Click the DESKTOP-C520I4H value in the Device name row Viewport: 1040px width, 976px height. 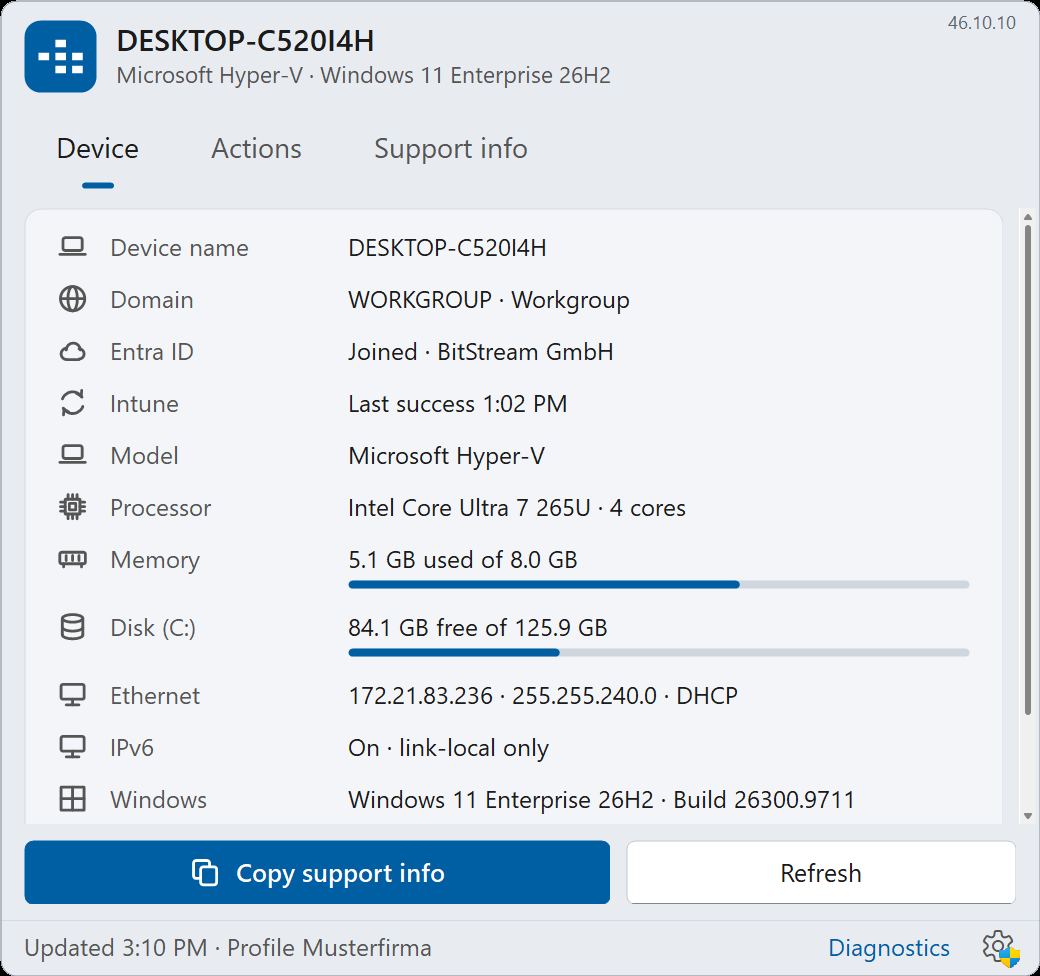pyautogui.click(x=447, y=247)
